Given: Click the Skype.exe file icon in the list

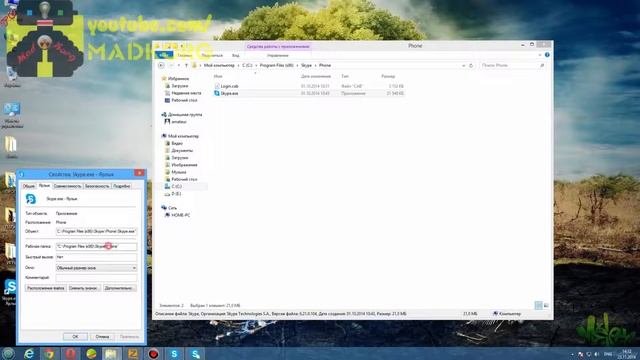Looking at the screenshot, I should (217, 93).
